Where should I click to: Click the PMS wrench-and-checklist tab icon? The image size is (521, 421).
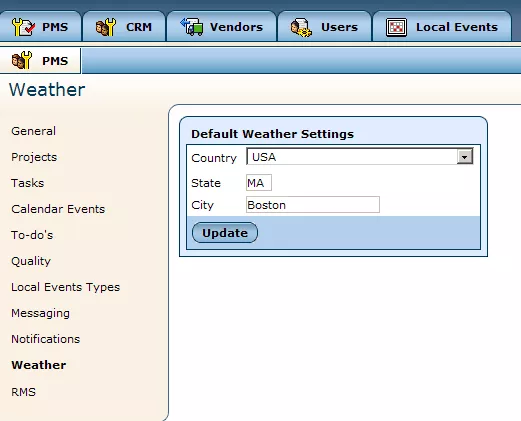23,27
